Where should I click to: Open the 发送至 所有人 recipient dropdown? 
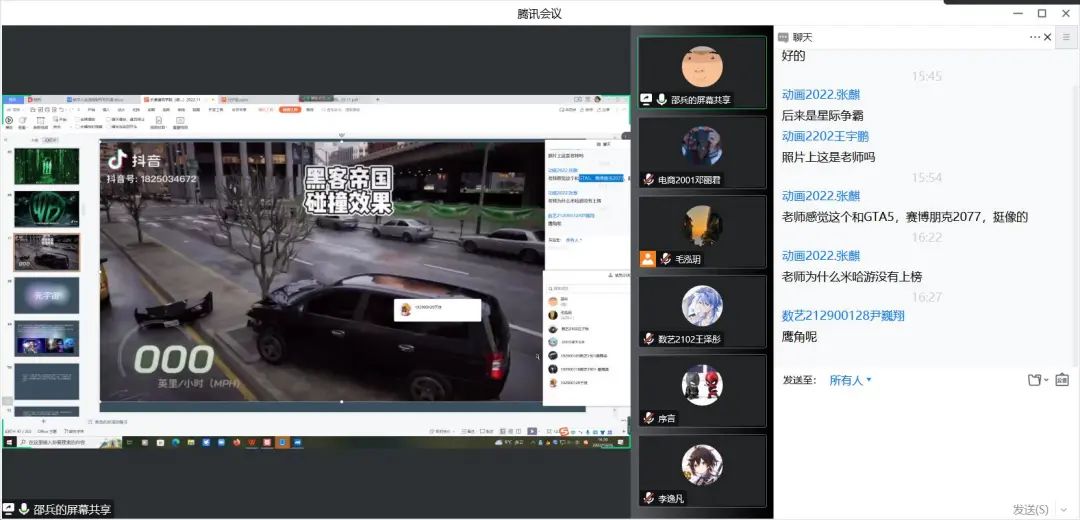[x=851, y=380]
